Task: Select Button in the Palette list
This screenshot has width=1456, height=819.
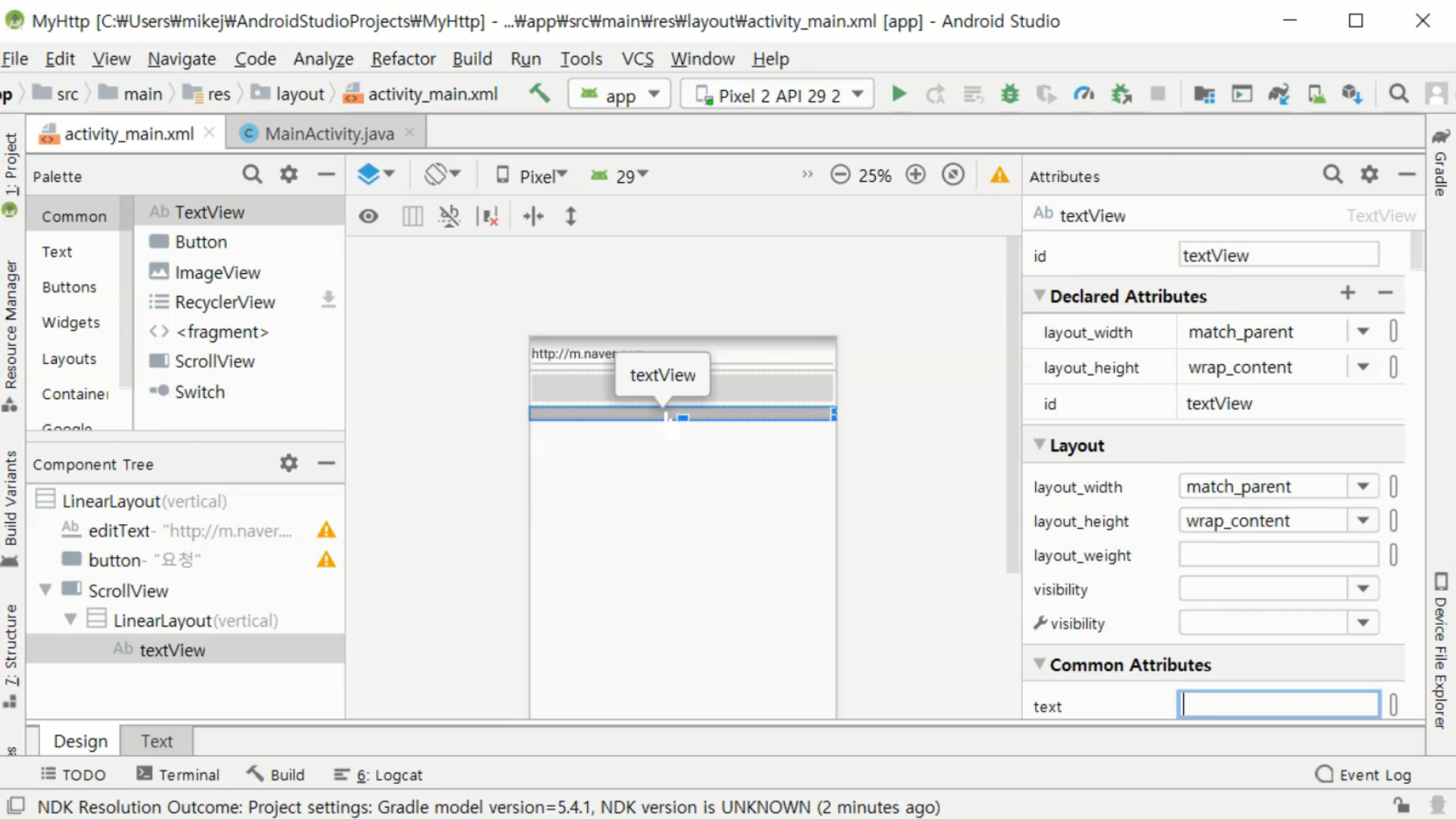Action: click(x=200, y=242)
